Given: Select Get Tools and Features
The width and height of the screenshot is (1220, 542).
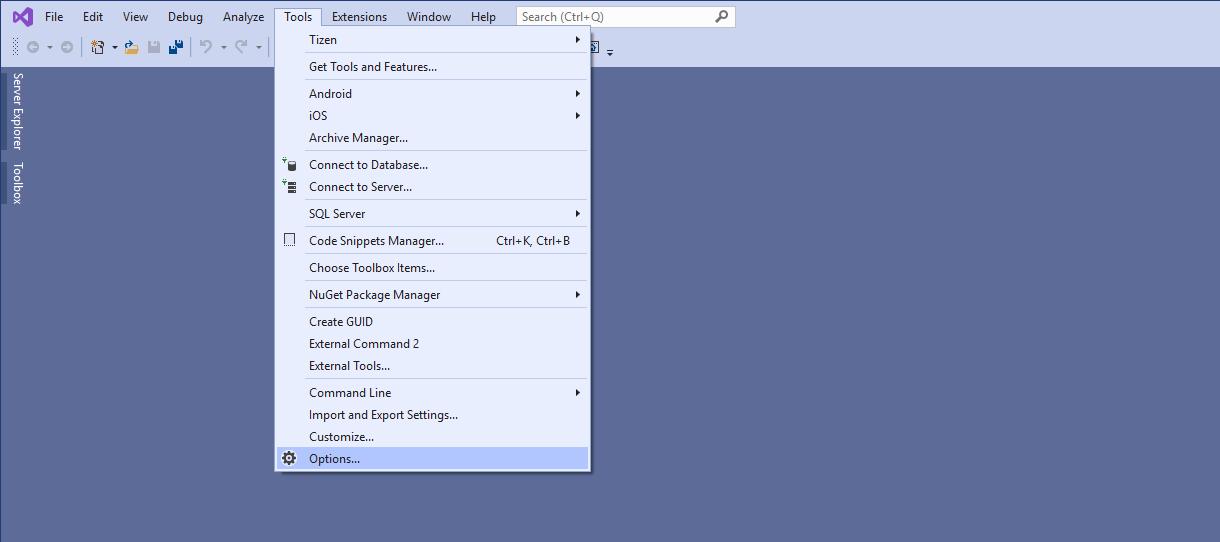Looking at the screenshot, I should [372, 67].
